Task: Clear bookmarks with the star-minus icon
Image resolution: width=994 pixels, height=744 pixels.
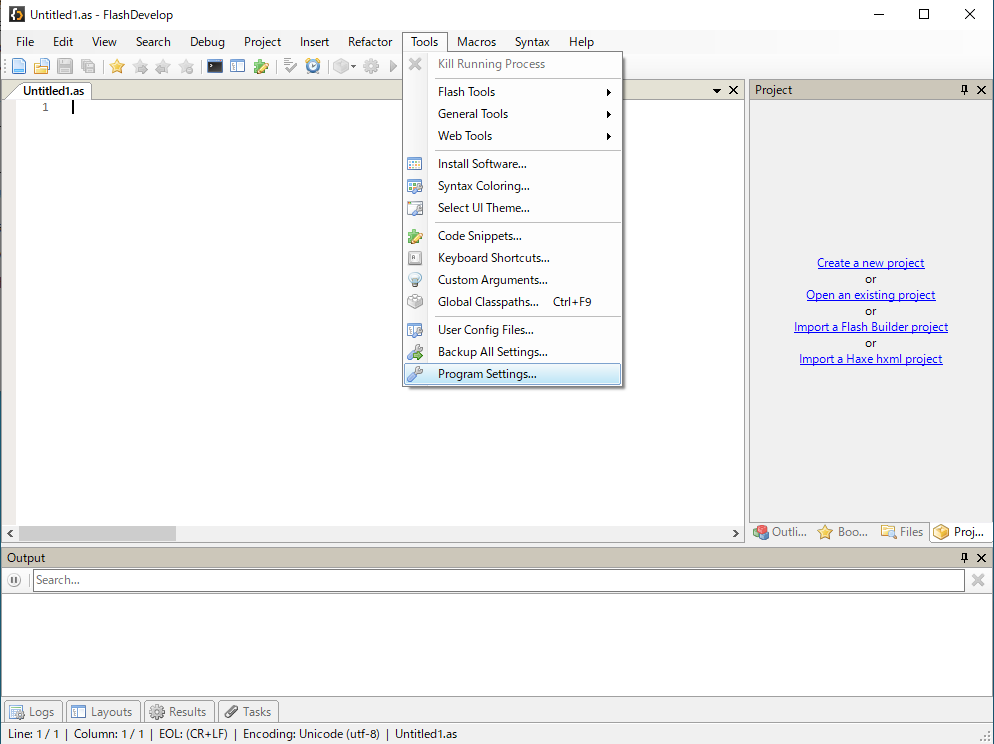Action: pyautogui.click(x=186, y=66)
